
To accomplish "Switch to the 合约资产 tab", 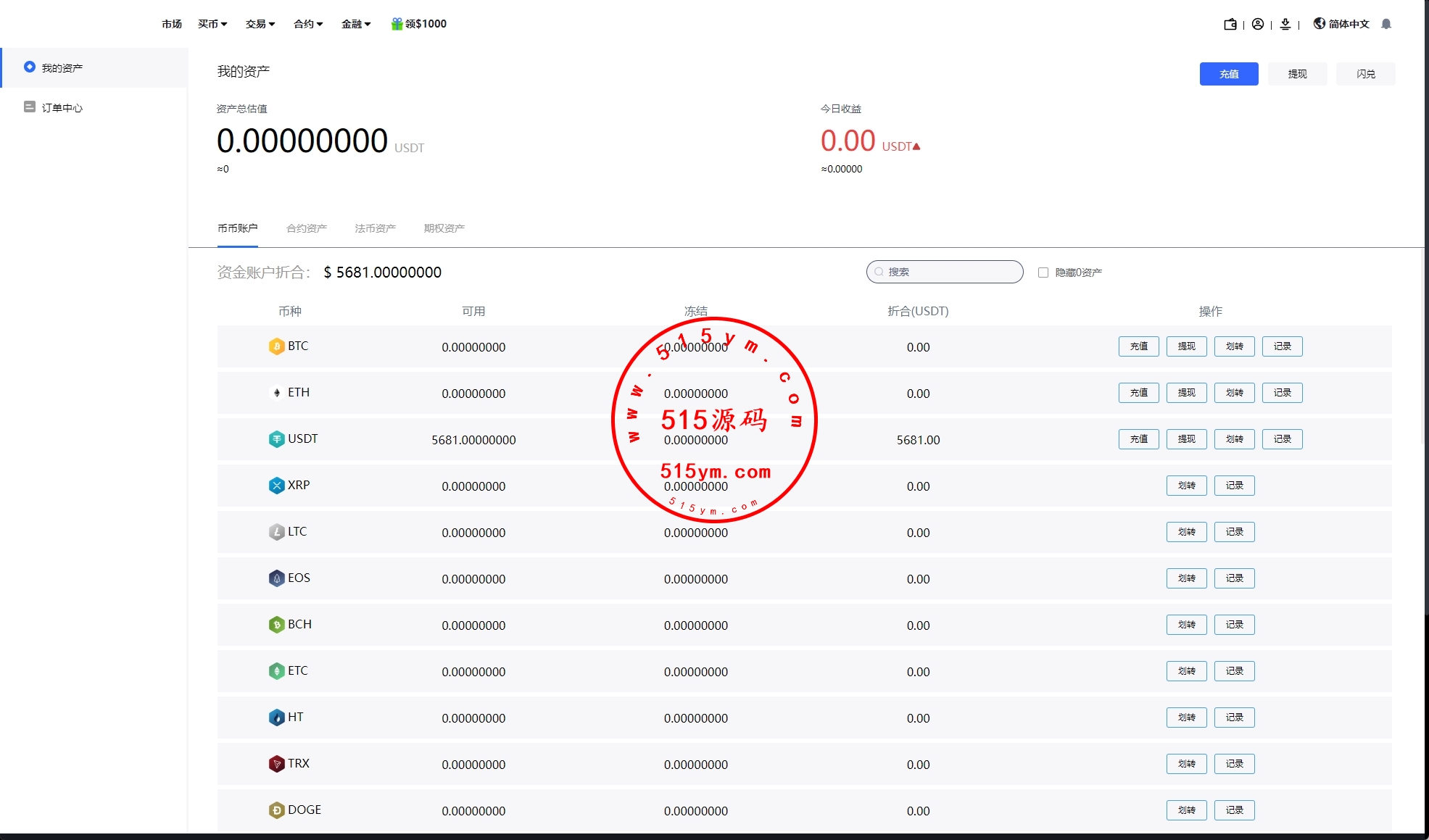I will [307, 228].
